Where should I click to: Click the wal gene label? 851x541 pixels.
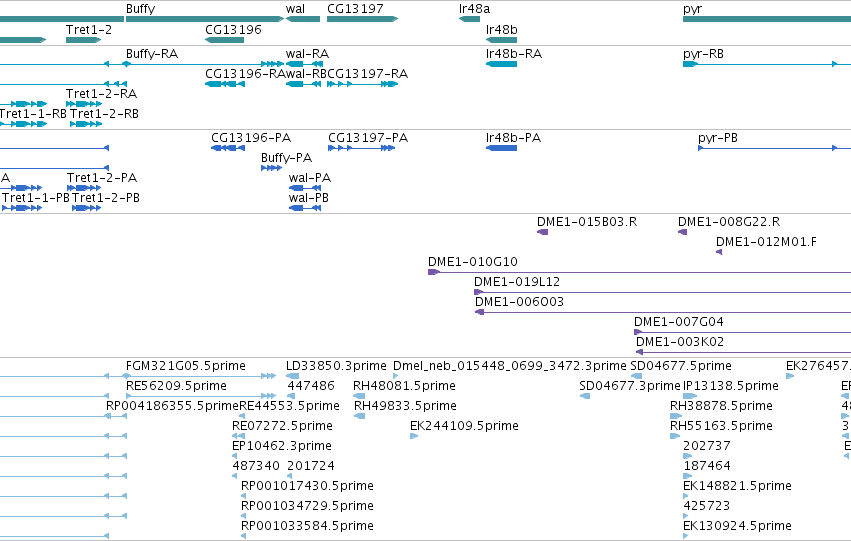click(295, 9)
